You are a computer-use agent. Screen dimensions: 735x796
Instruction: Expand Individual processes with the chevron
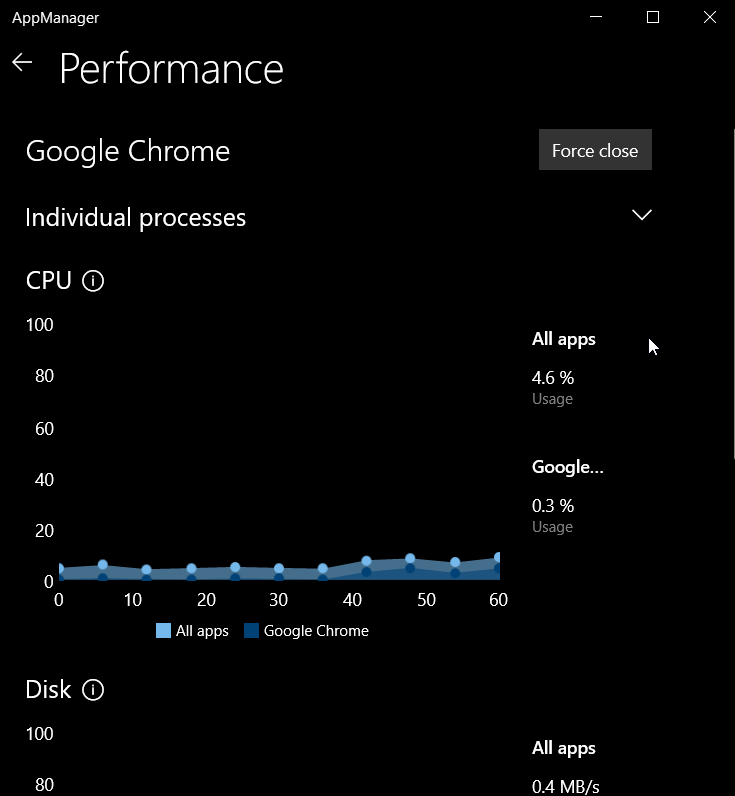642,215
